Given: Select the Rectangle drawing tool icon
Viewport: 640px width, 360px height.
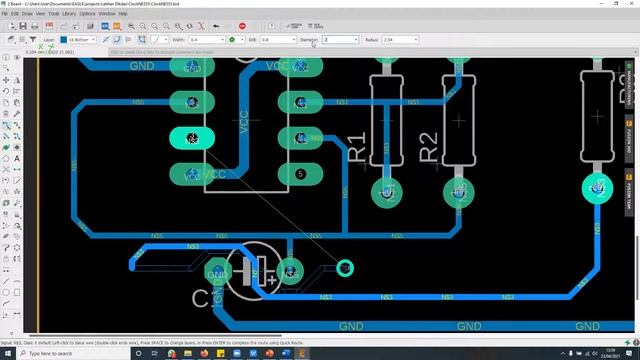Looking at the screenshot, I should coord(17,292).
